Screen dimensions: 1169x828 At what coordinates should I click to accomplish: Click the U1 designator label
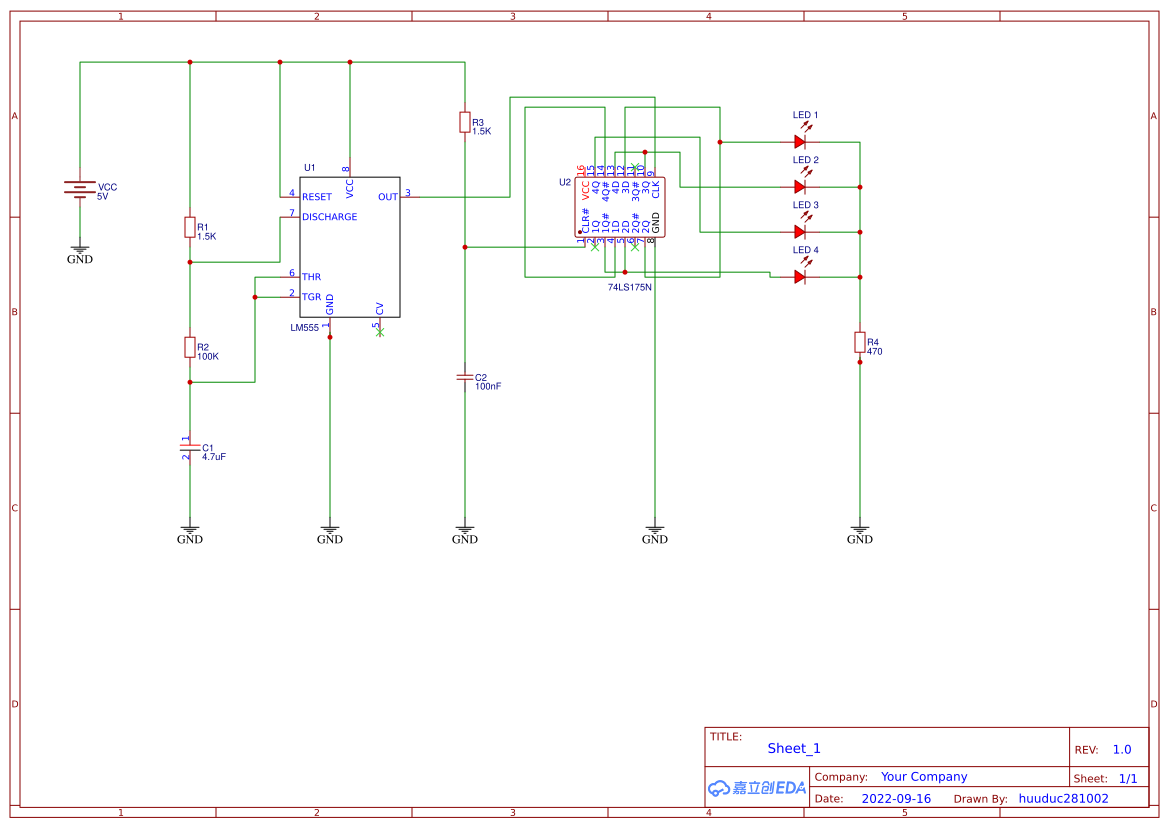click(309, 168)
